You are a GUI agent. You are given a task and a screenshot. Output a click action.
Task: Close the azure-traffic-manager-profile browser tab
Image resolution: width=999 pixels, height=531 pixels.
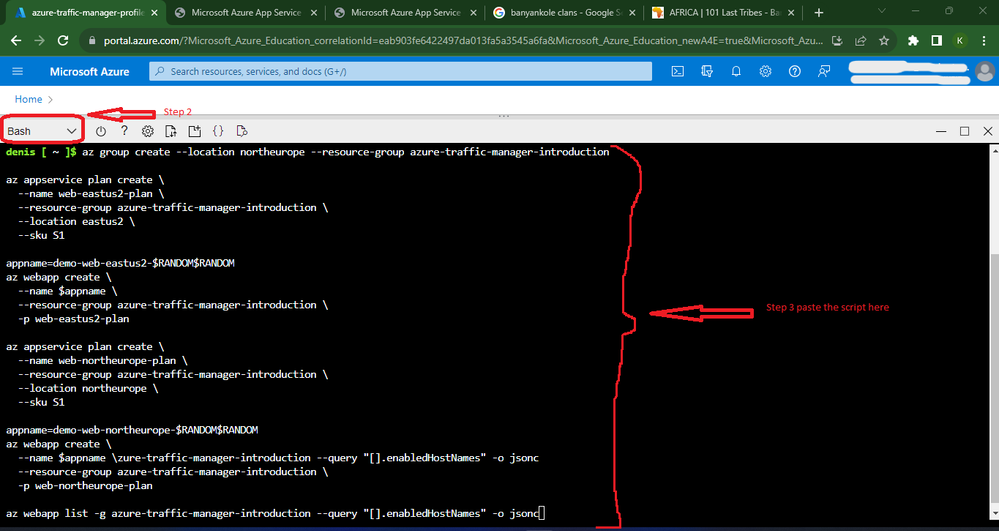tap(155, 13)
